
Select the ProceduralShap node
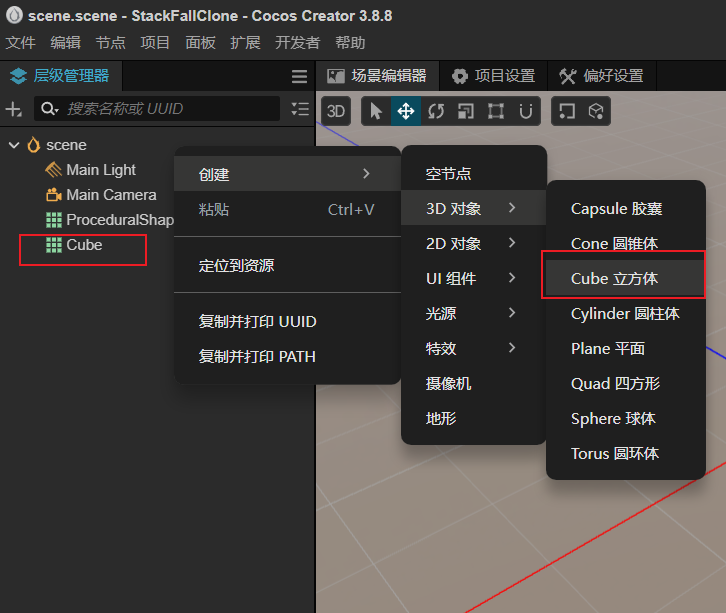119,220
